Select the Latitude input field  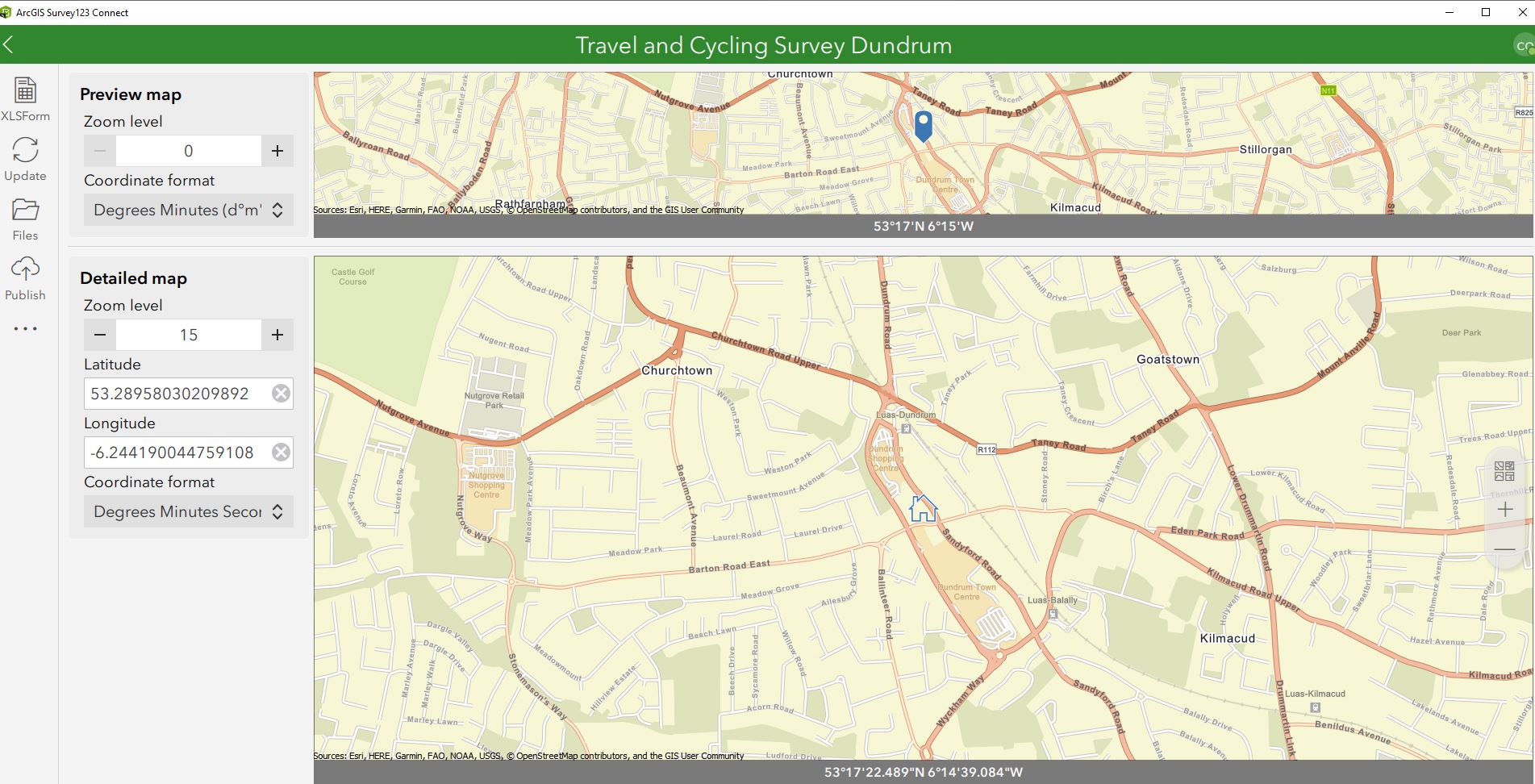pyautogui.click(x=169, y=394)
